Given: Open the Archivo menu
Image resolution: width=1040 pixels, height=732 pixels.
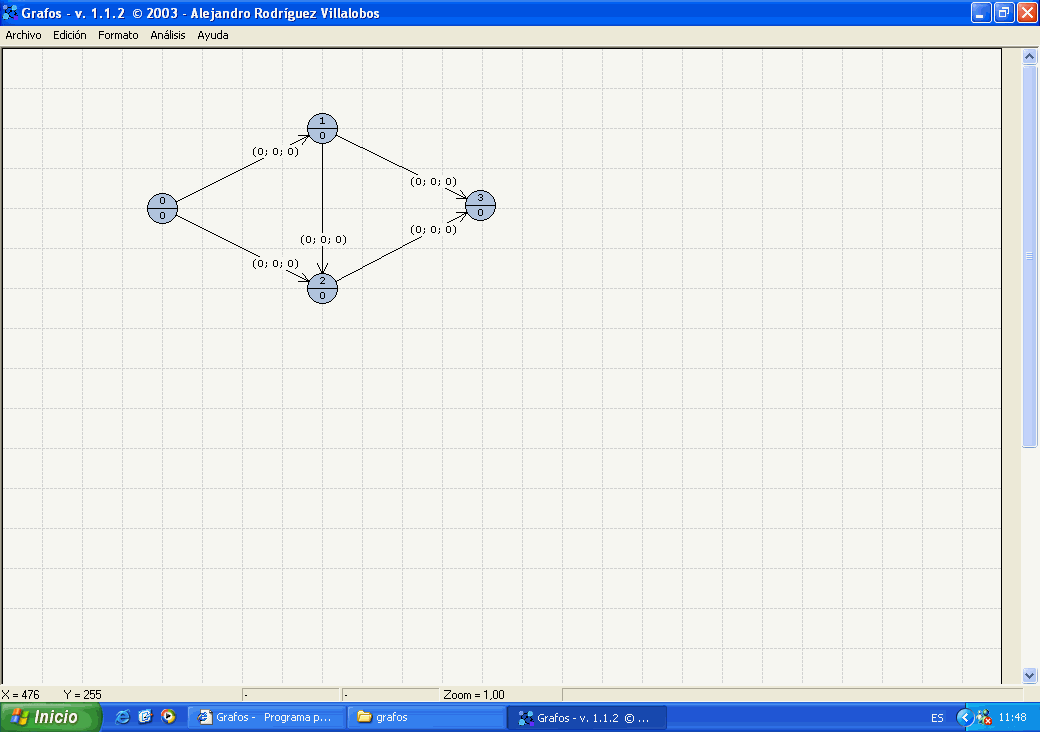Looking at the screenshot, I should coord(24,35).
